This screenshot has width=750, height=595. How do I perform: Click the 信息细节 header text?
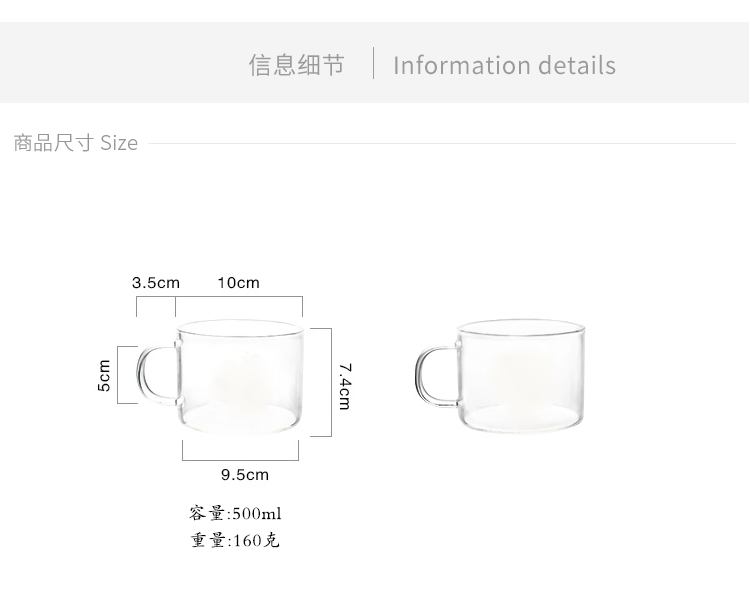point(296,65)
